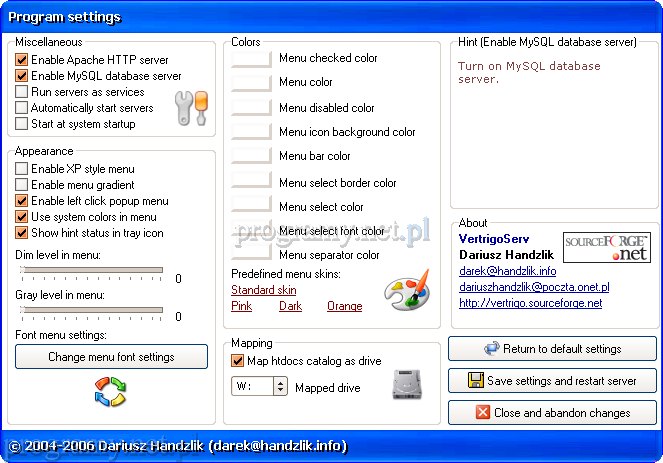Click the wrench and screwdriver tools icon
This screenshot has height=463, width=663.
click(x=189, y=107)
